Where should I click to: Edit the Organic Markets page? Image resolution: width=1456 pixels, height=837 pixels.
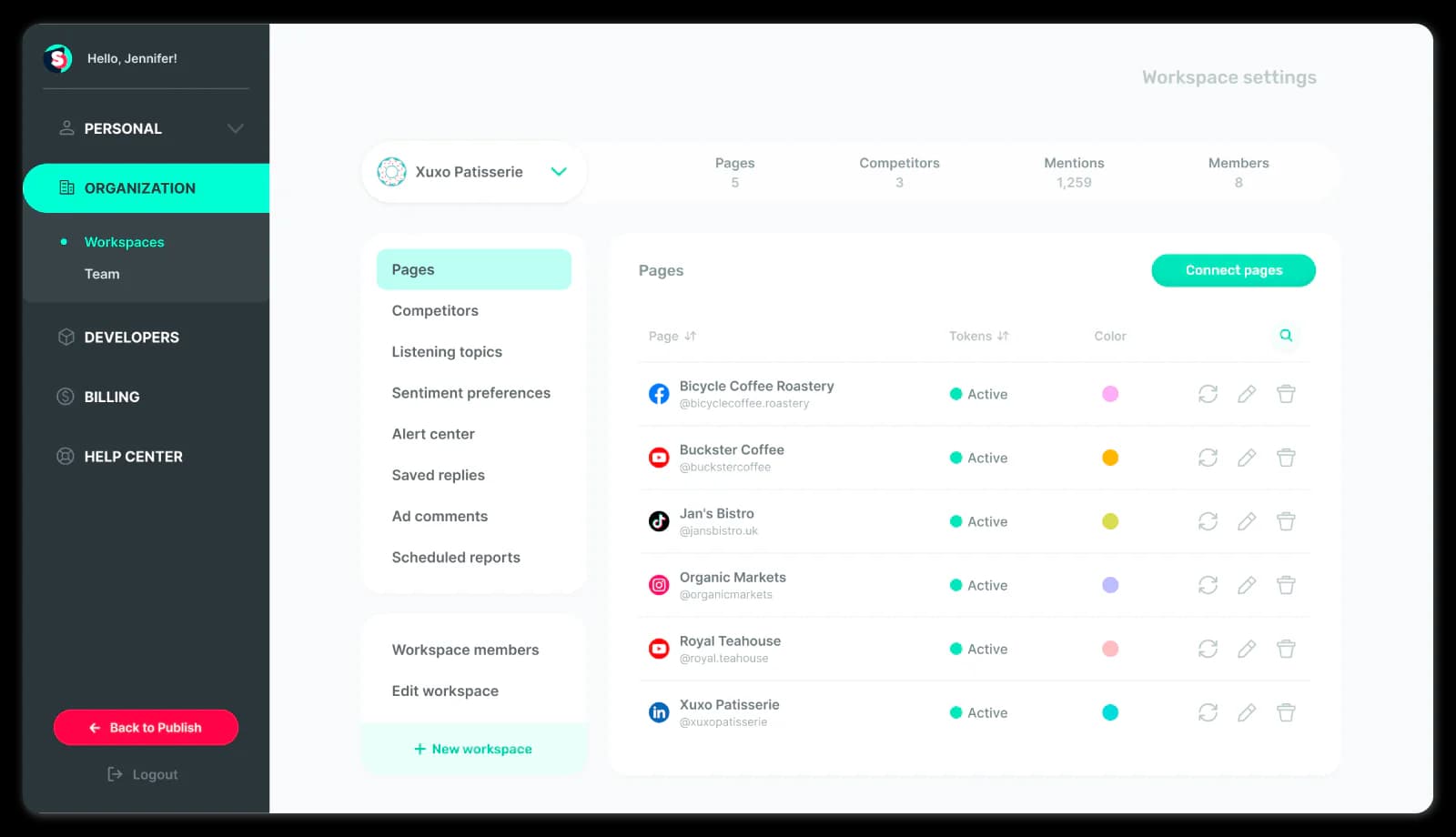tap(1247, 585)
